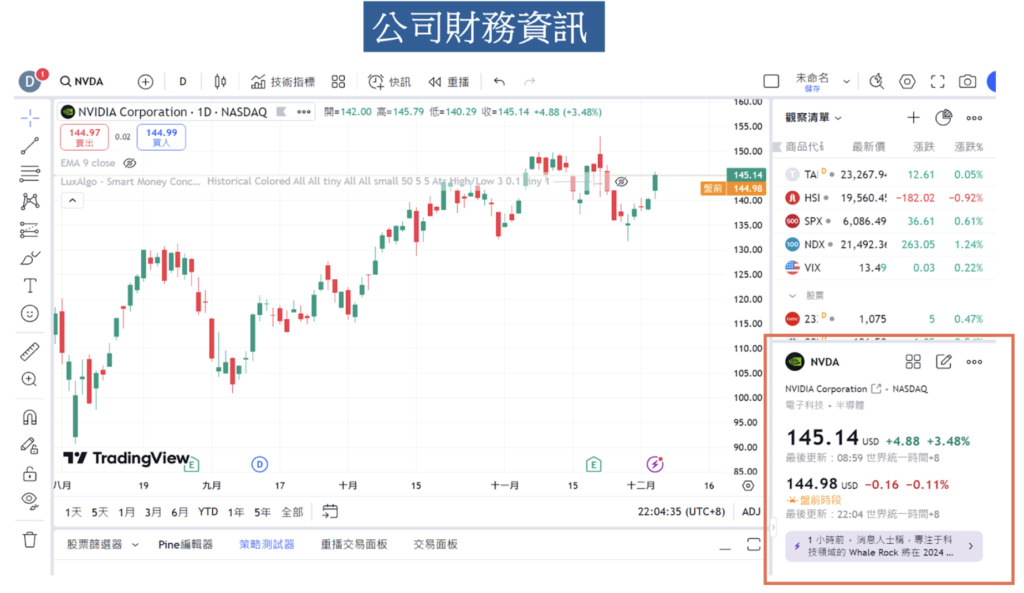
Task: Open watchlist advanced view pie icon
Action: 944,118
